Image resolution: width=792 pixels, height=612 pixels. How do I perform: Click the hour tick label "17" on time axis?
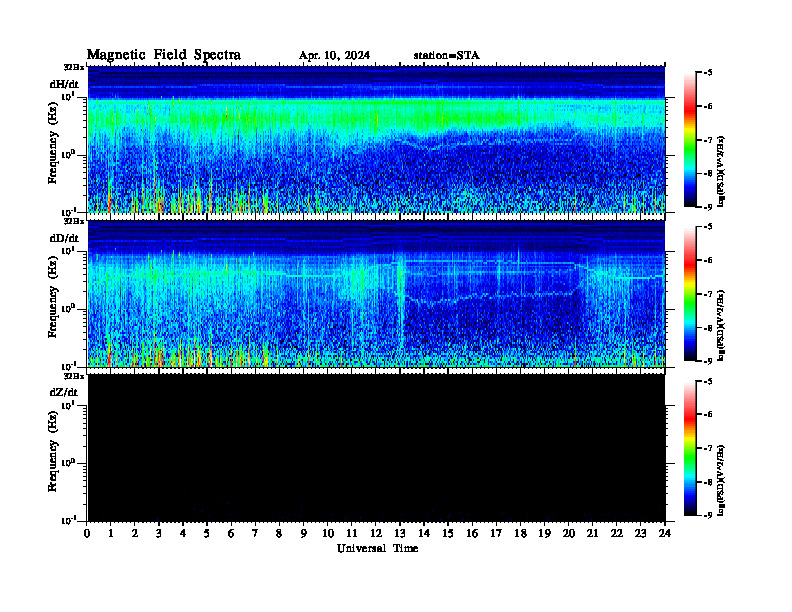496,534
